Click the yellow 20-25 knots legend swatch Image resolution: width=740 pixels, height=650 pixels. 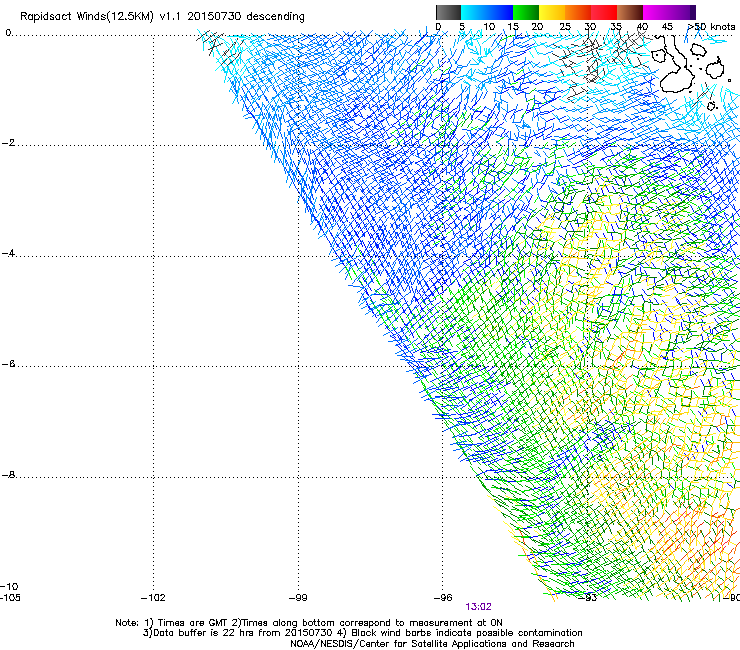click(552, 12)
